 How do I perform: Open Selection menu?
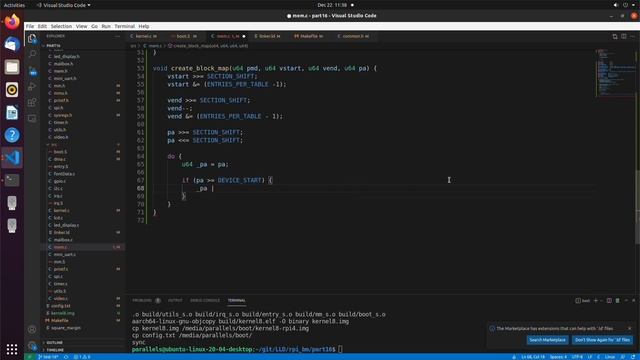(61, 26)
